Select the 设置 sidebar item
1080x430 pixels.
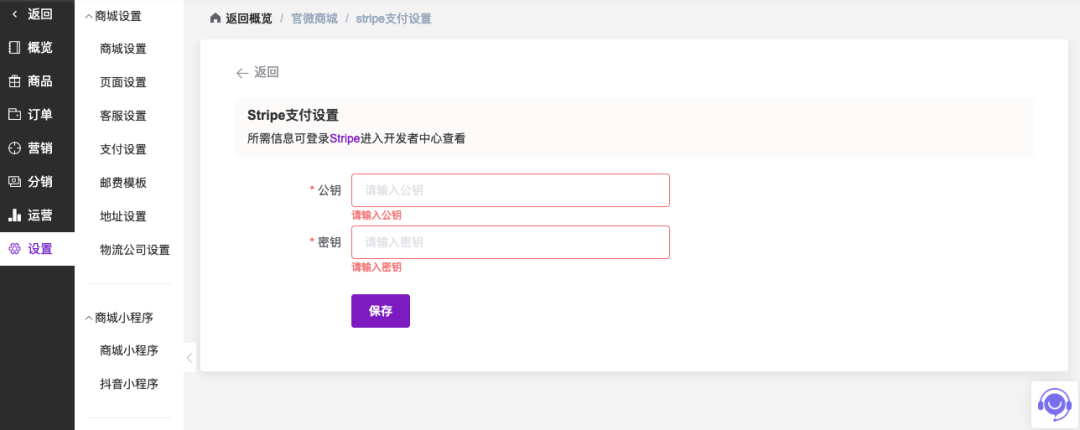coord(37,249)
